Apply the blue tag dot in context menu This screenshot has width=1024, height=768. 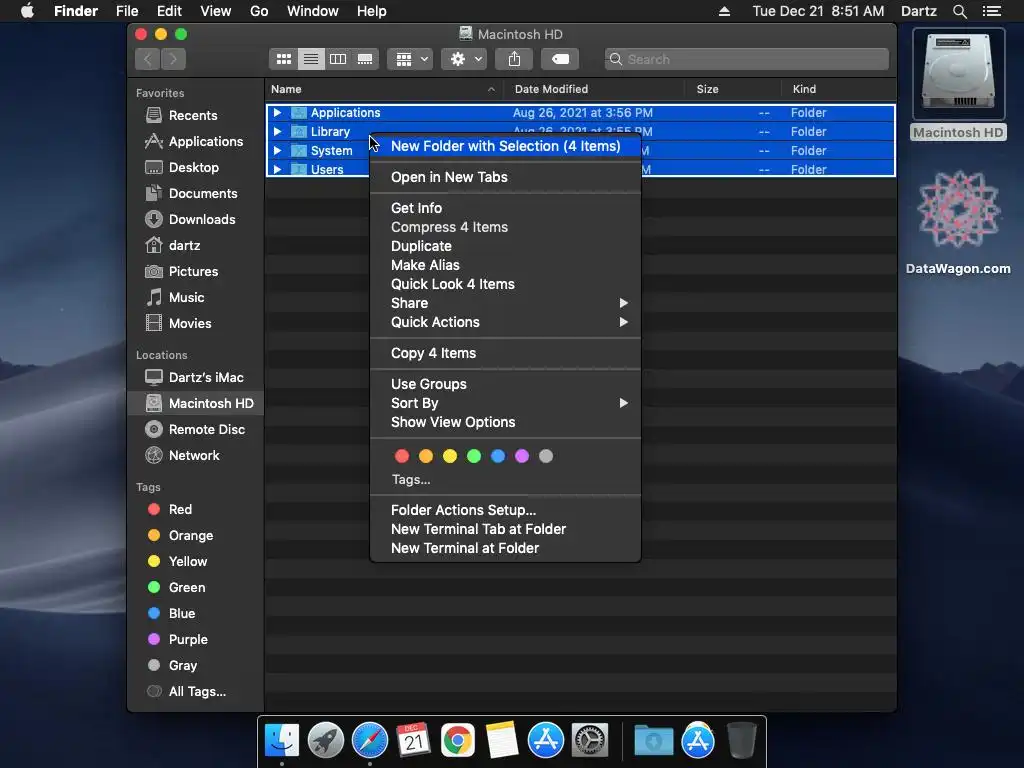(x=498, y=456)
